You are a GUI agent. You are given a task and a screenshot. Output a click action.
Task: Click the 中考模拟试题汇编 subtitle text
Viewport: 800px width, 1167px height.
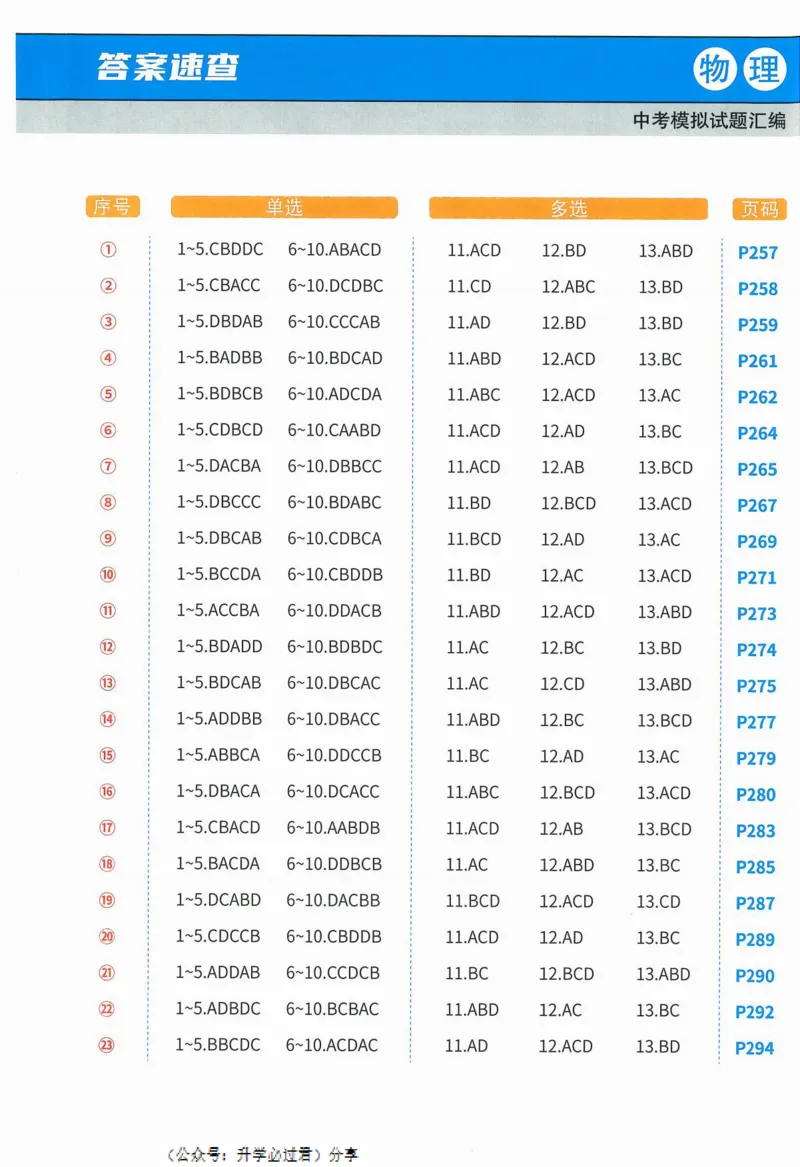709,120
